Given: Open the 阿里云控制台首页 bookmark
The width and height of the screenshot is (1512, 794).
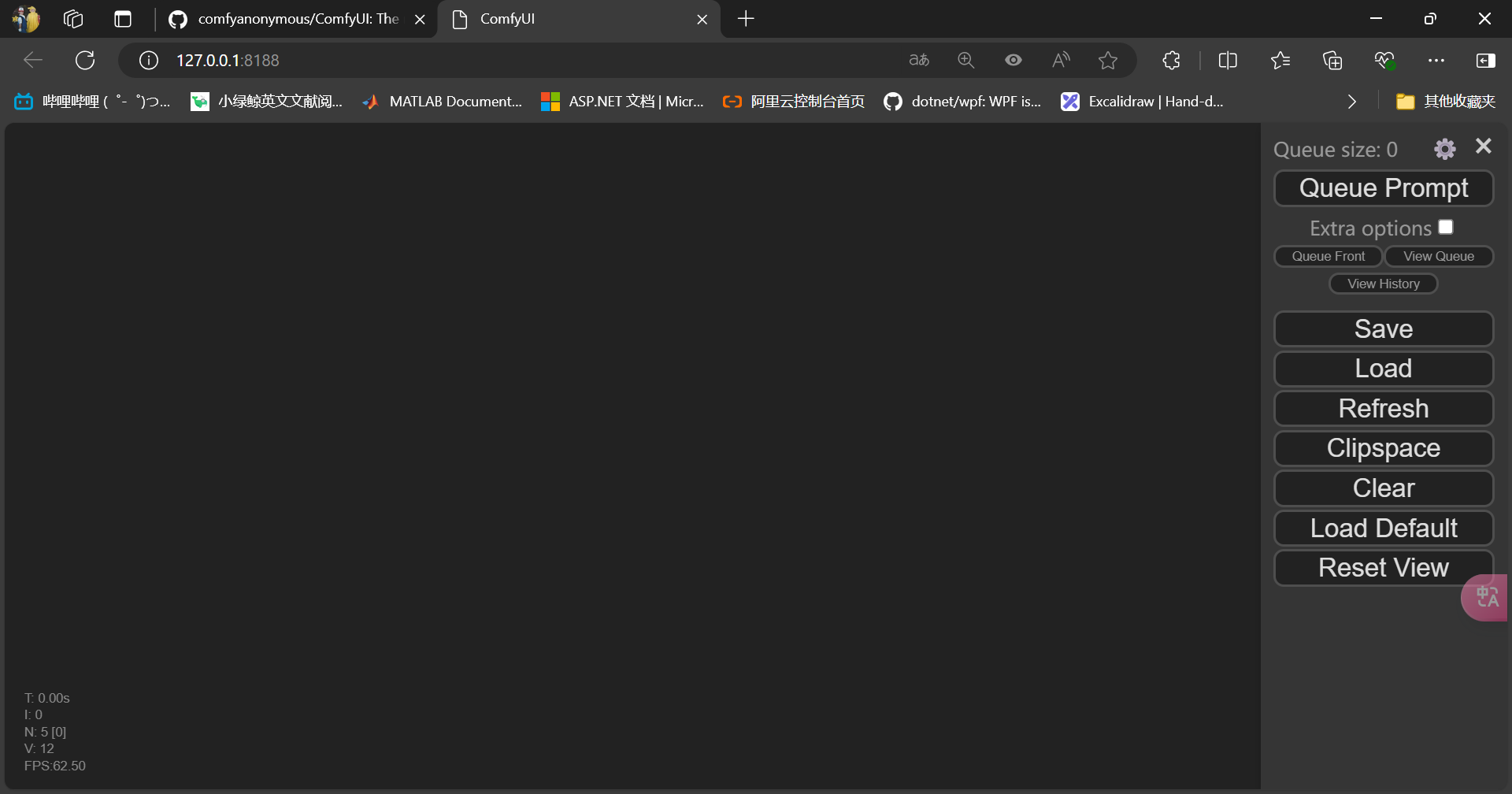Looking at the screenshot, I should coord(794,102).
